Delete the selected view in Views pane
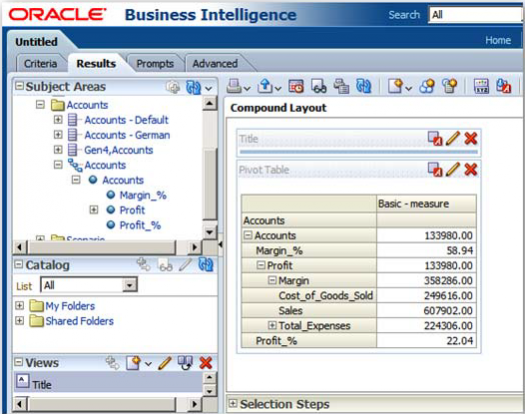 tap(206, 363)
